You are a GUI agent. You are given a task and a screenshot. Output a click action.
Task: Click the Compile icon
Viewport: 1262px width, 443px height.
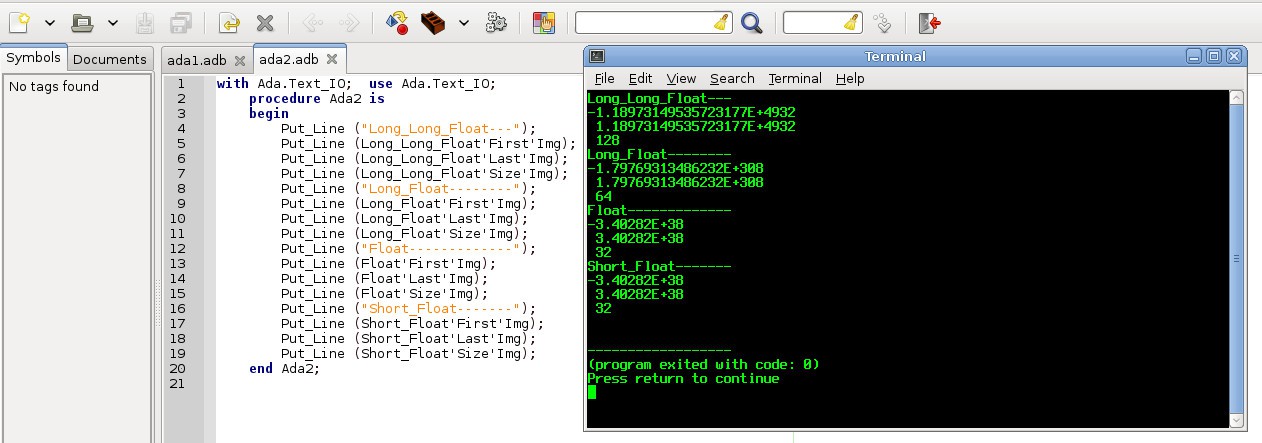396,21
